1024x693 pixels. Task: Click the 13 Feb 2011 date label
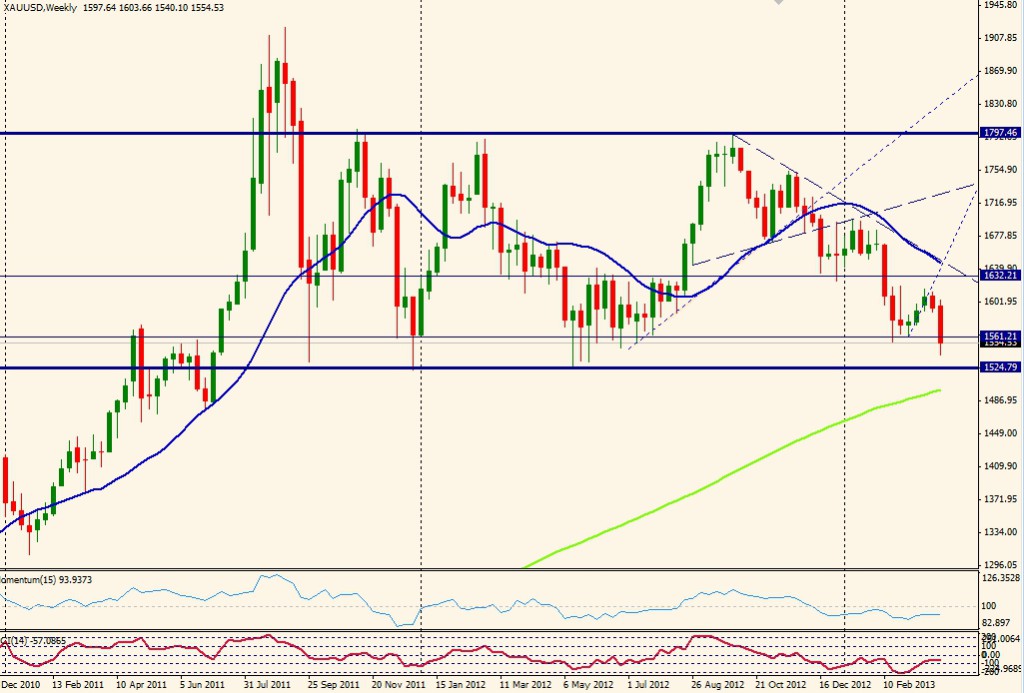78,686
